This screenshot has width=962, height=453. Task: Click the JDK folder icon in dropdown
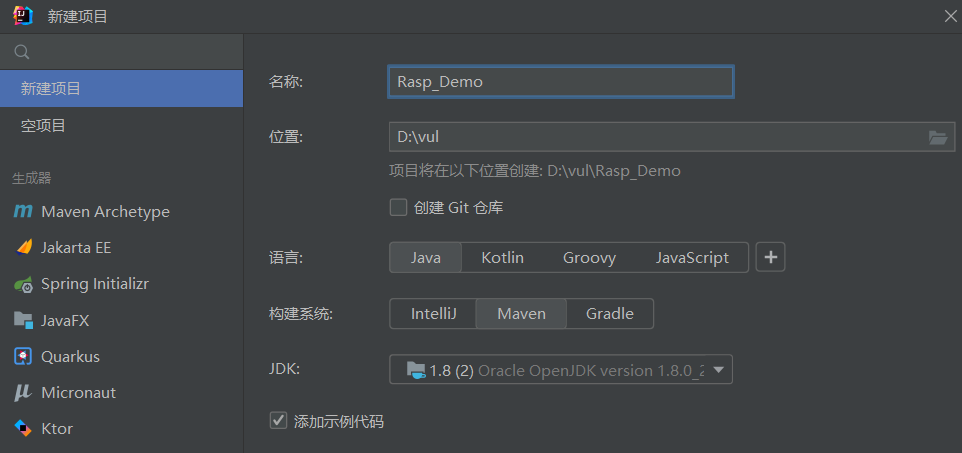pyautogui.click(x=415, y=370)
